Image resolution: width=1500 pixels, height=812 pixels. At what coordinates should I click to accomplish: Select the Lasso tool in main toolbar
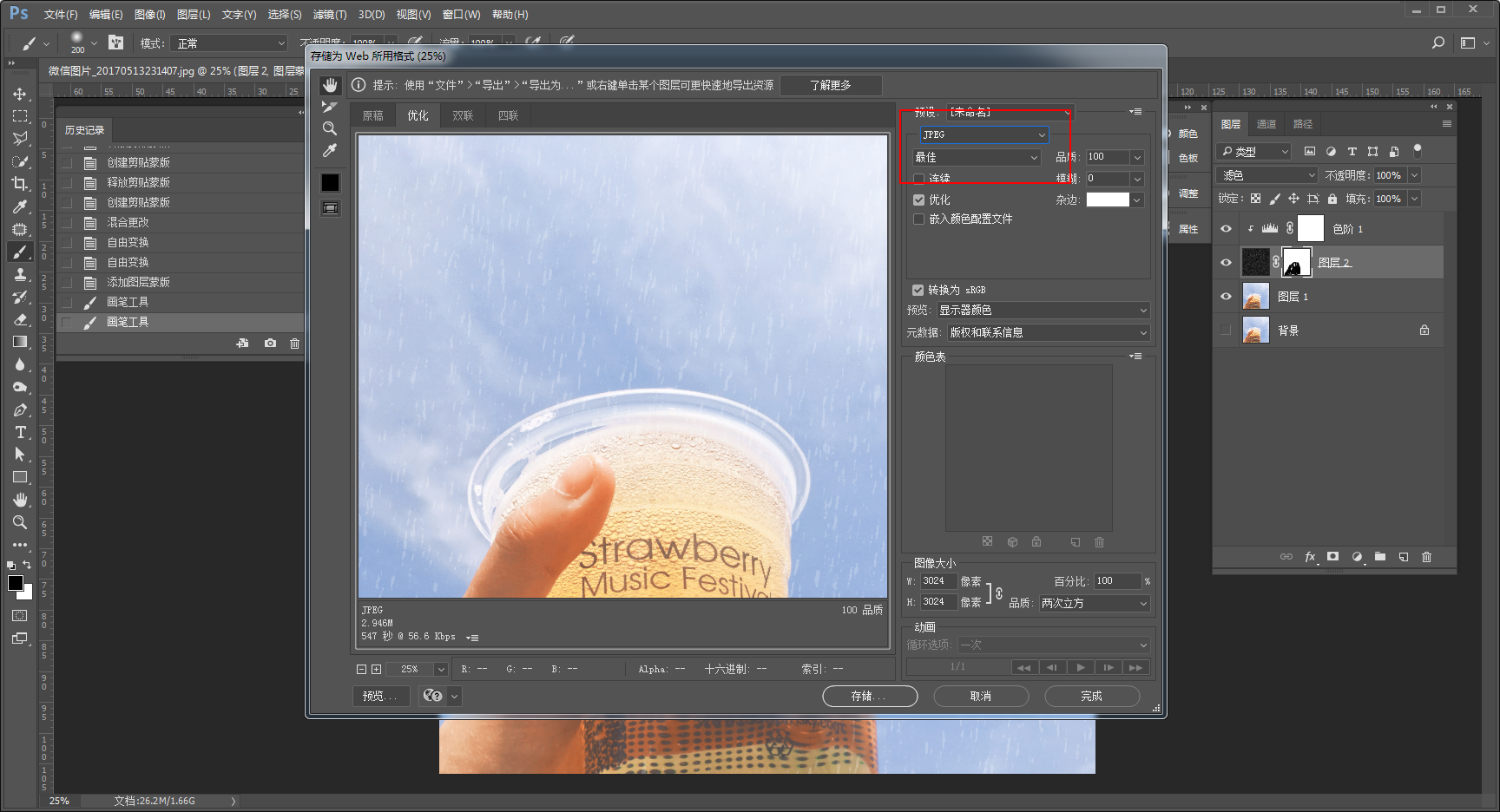click(x=19, y=139)
